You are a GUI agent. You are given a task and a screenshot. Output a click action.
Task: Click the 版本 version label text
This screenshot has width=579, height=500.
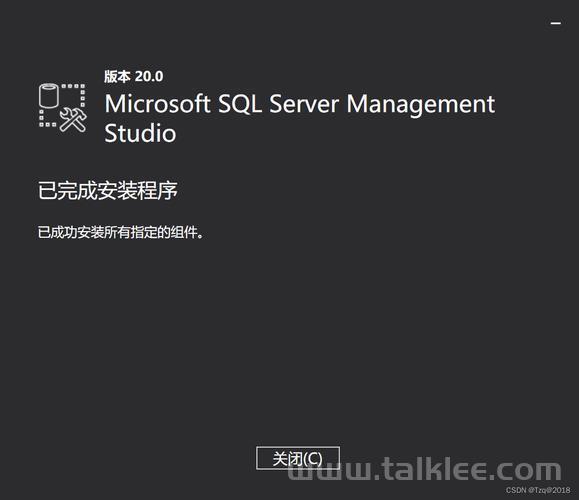[x=117, y=76]
